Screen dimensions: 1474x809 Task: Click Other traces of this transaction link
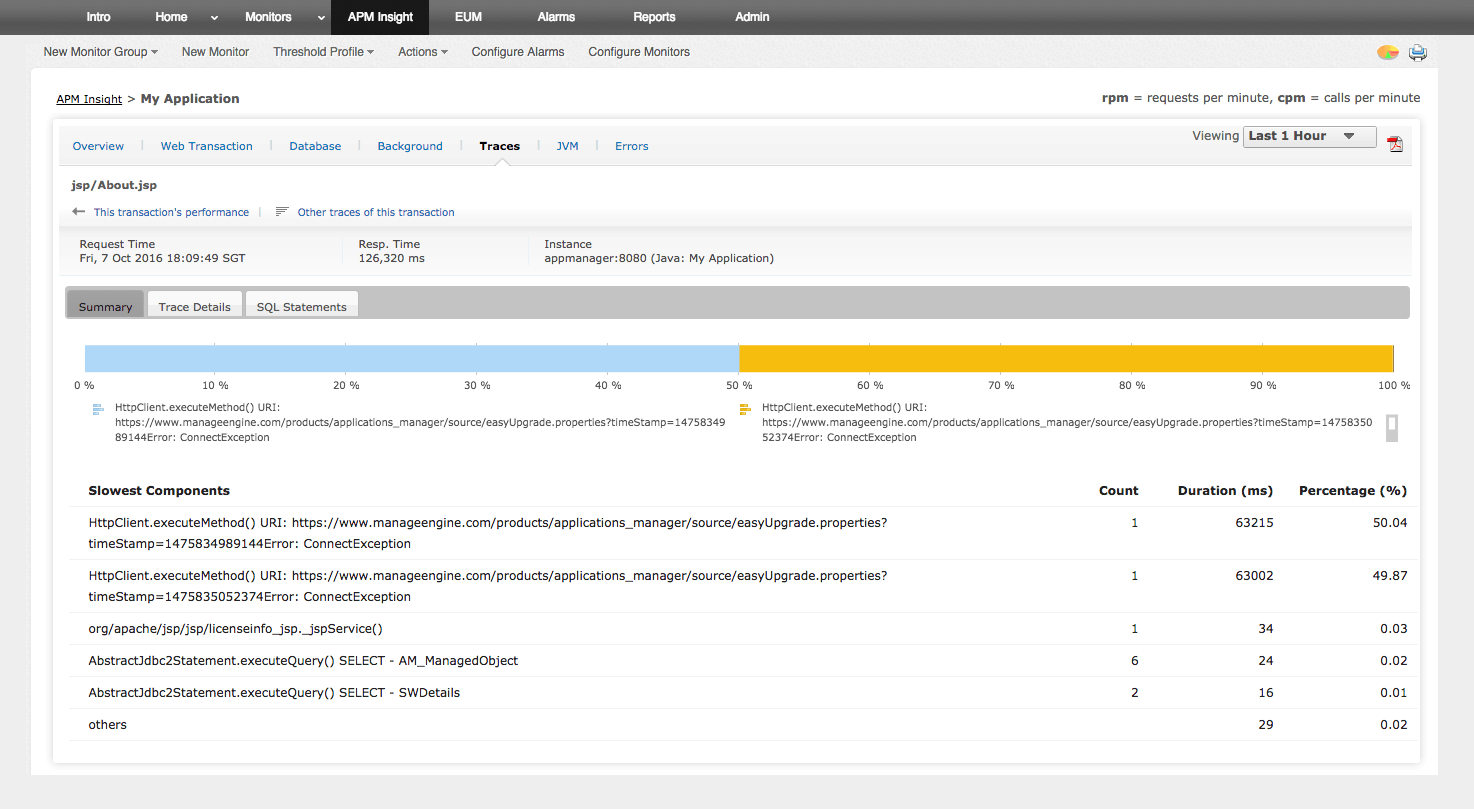pos(376,212)
